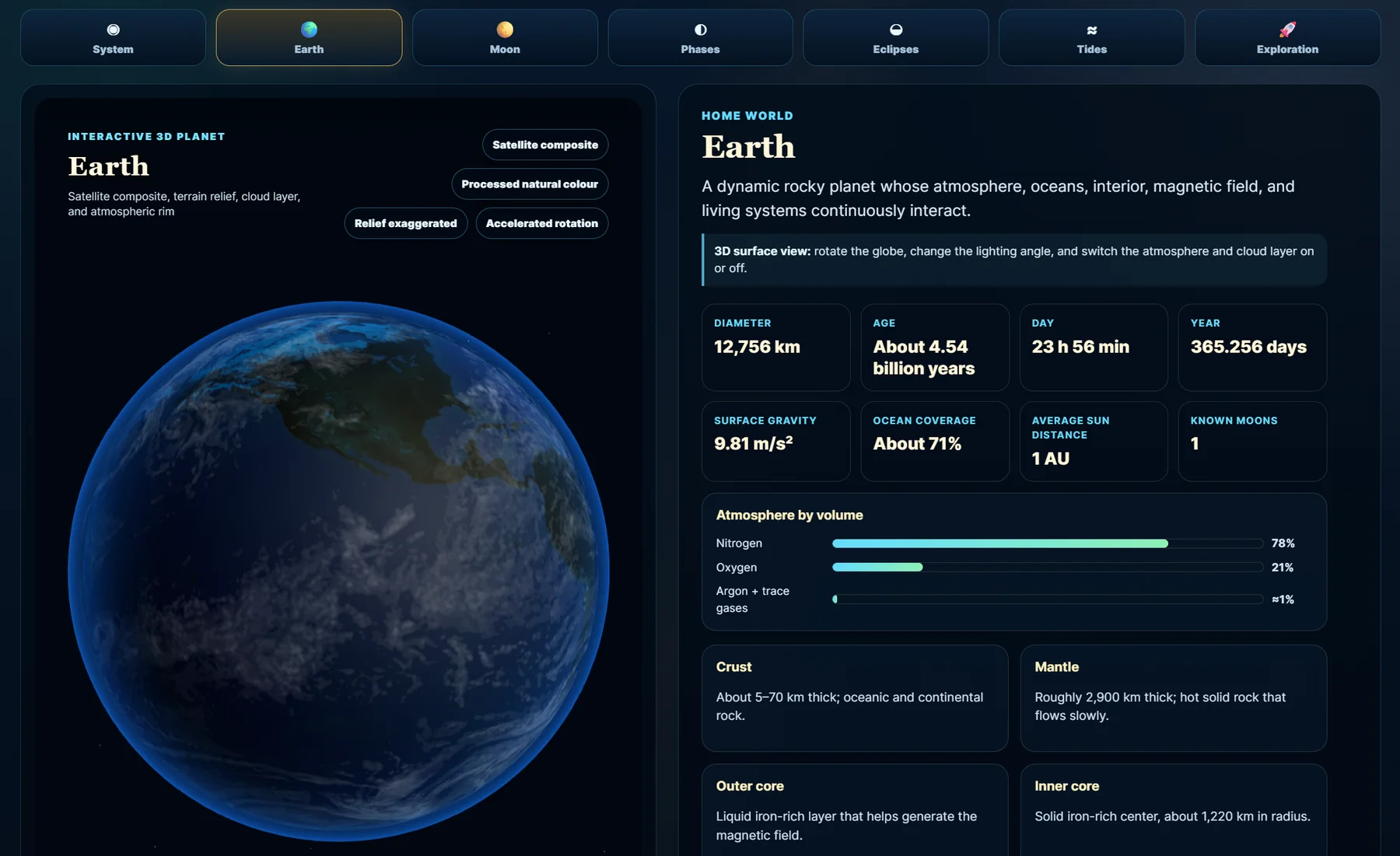Click the 'Nitrogen' label
1400x856 pixels.
[x=739, y=543]
